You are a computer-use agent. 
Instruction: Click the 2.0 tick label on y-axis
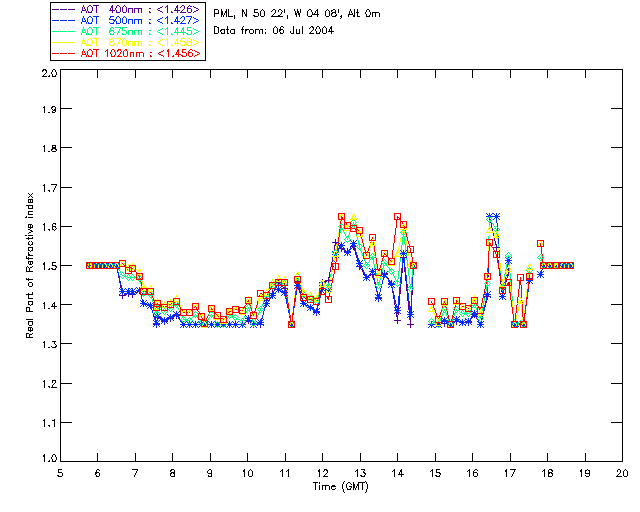49,73
